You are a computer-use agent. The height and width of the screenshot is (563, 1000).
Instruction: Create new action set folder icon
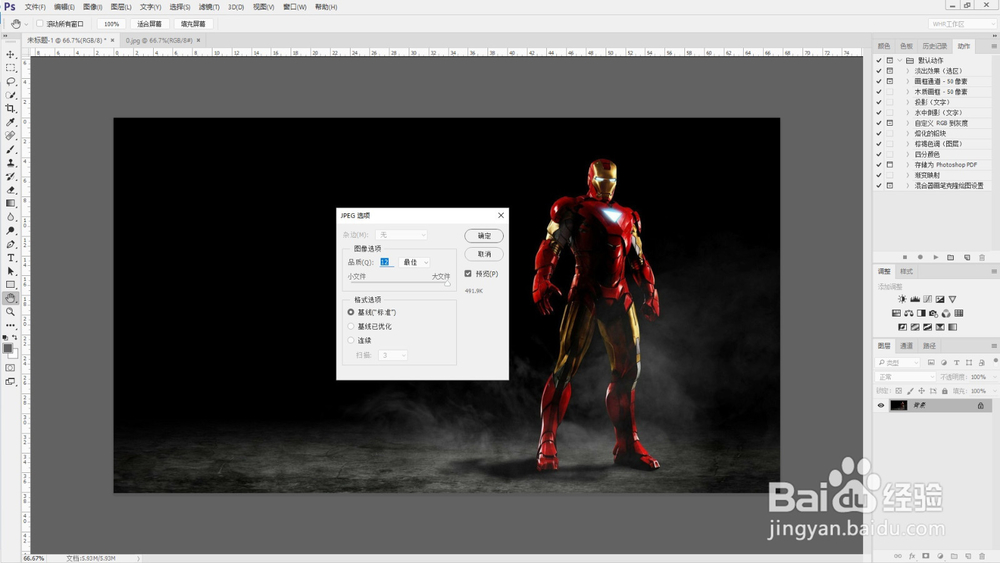tap(951, 257)
